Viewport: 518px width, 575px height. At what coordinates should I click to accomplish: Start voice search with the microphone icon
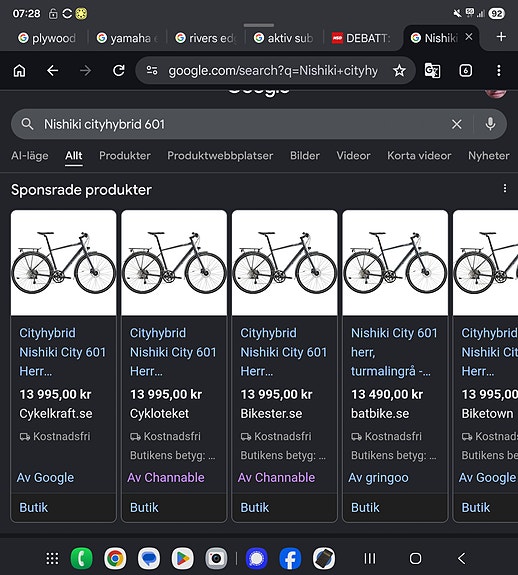point(490,124)
